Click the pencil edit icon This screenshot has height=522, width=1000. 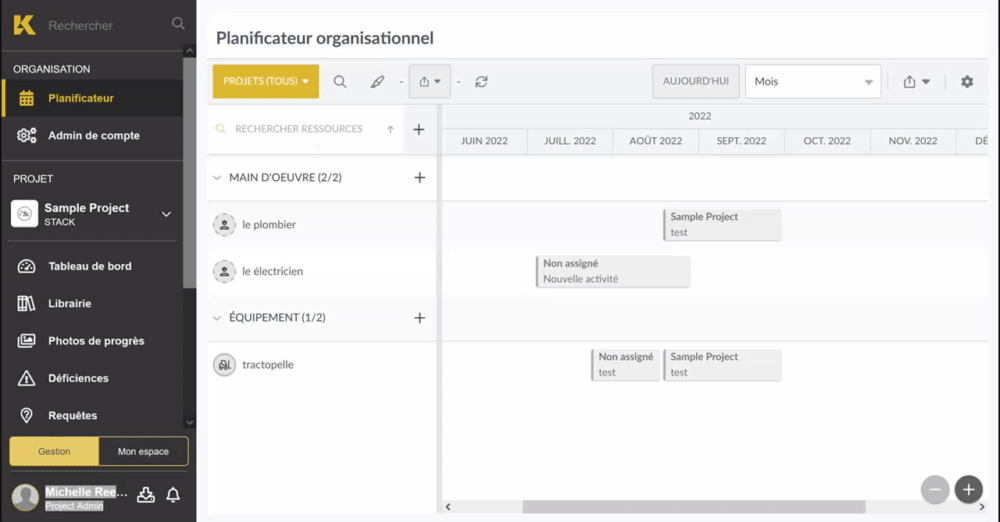point(378,82)
